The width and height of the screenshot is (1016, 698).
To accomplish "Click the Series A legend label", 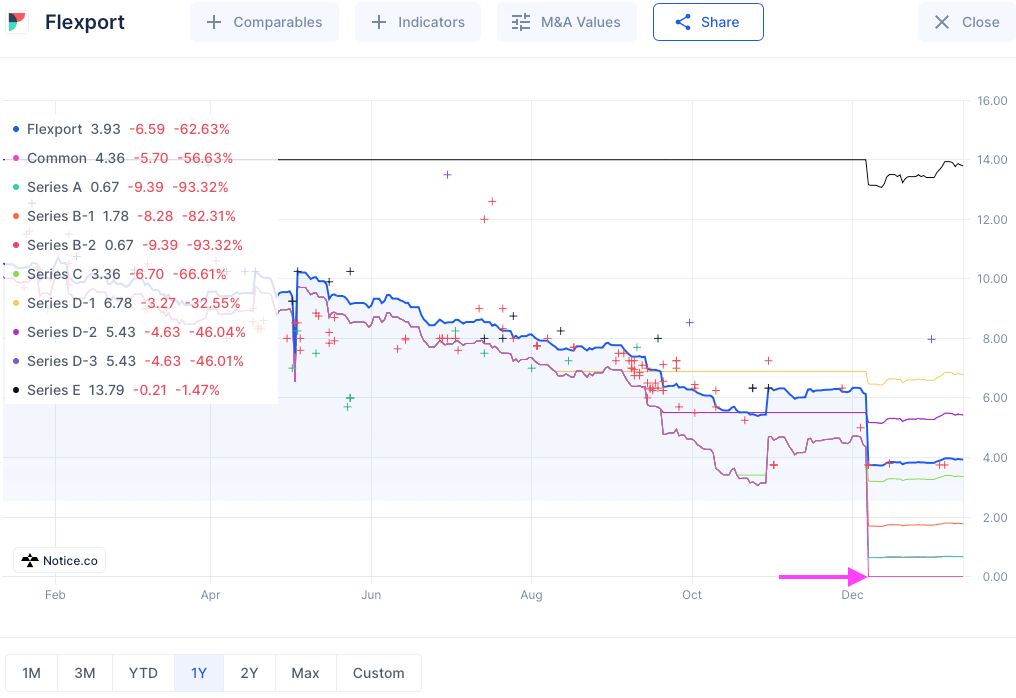I will click(x=54, y=187).
